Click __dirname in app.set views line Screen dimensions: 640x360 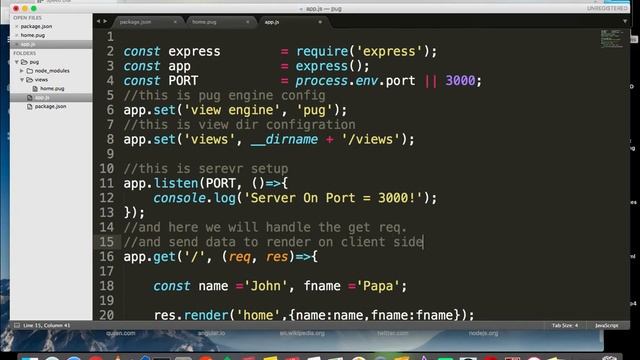tap(284, 140)
